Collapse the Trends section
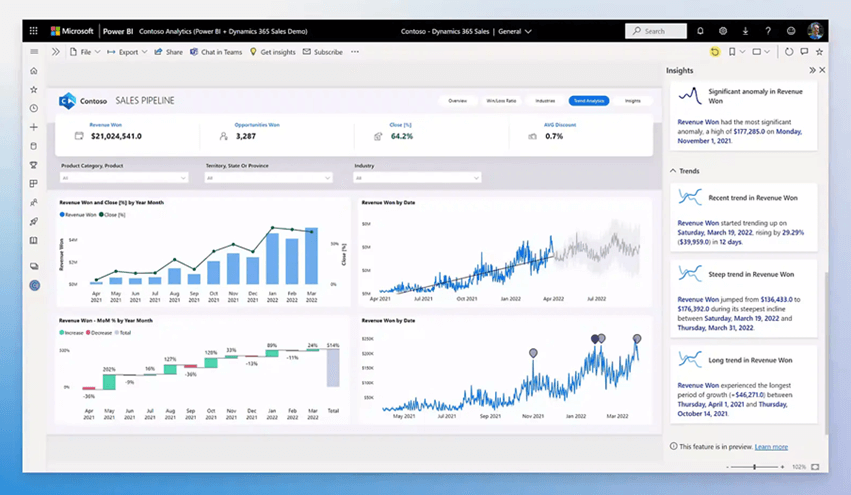 coord(673,170)
